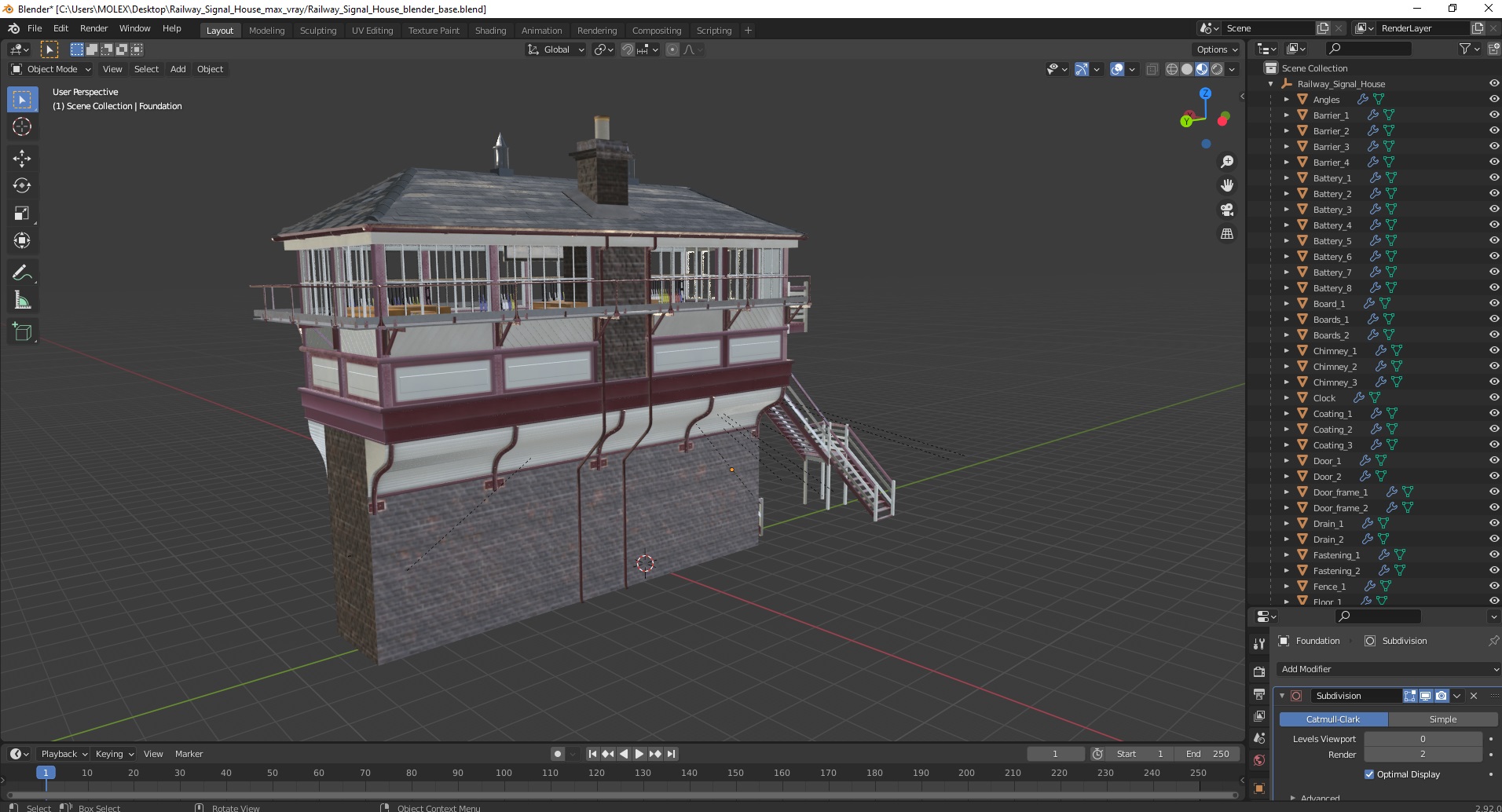Switch to Wireframe viewport shading
This screenshot has height=812, width=1502.
1172,69
